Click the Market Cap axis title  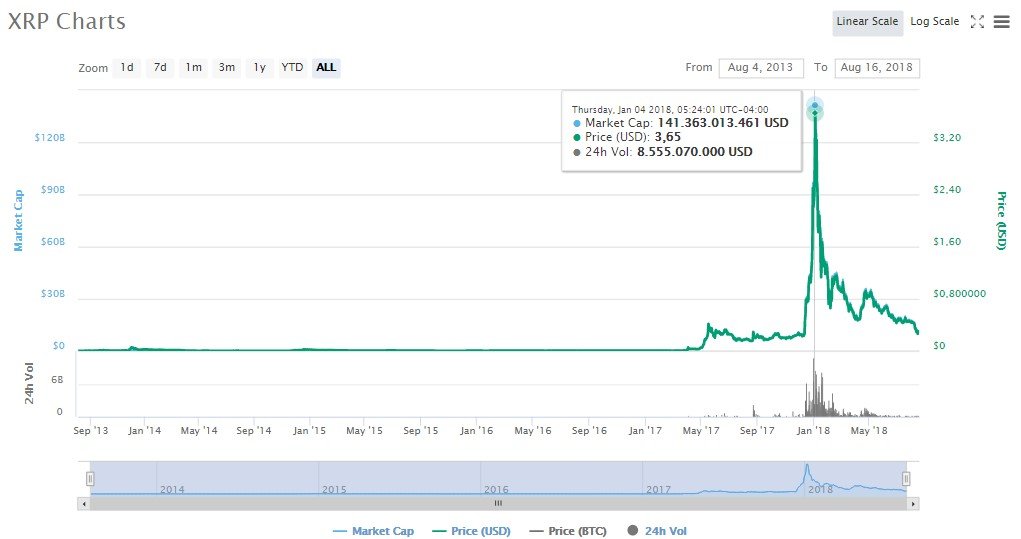[x=18, y=221]
